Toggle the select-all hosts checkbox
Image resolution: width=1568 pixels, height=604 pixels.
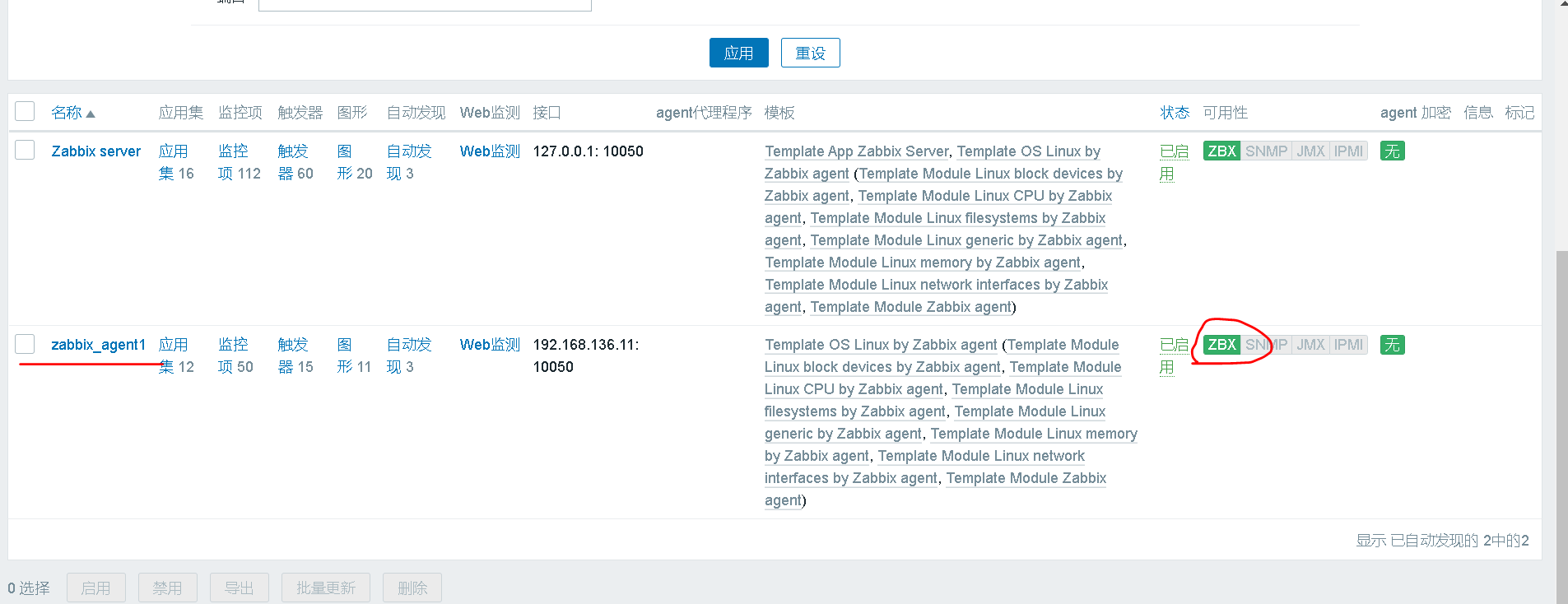click(x=25, y=111)
